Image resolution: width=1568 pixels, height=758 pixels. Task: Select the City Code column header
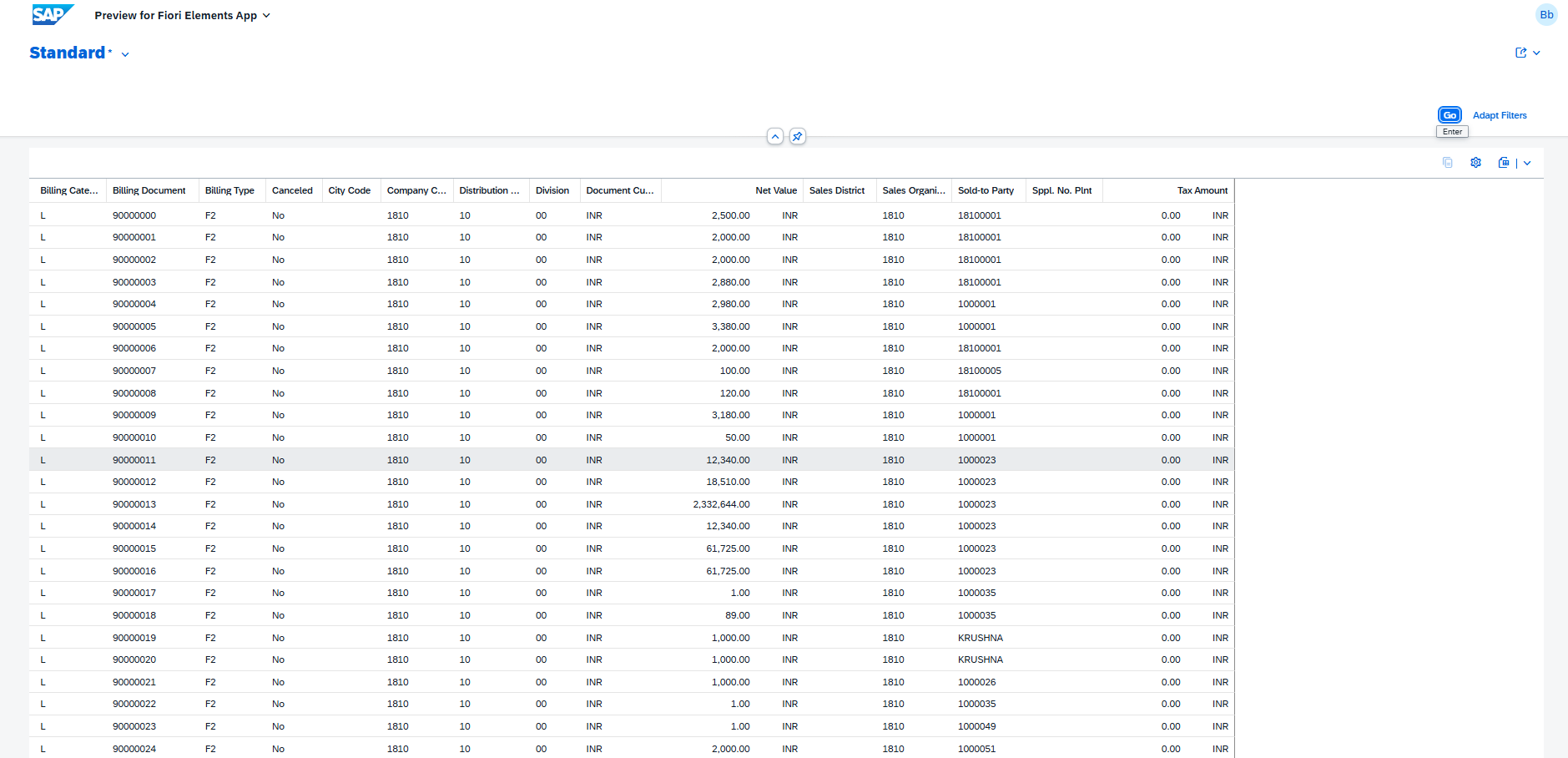(x=350, y=190)
